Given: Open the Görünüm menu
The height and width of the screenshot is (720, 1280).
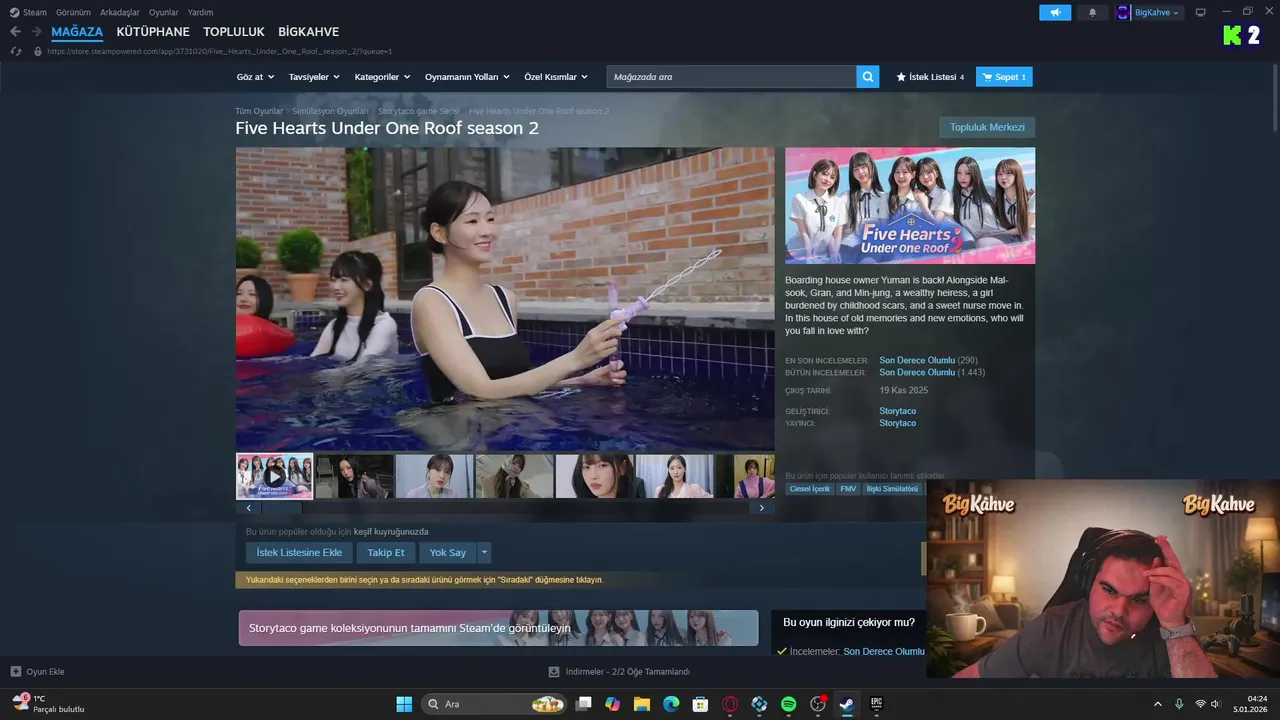Looking at the screenshot, I should [x=73, y=12].
